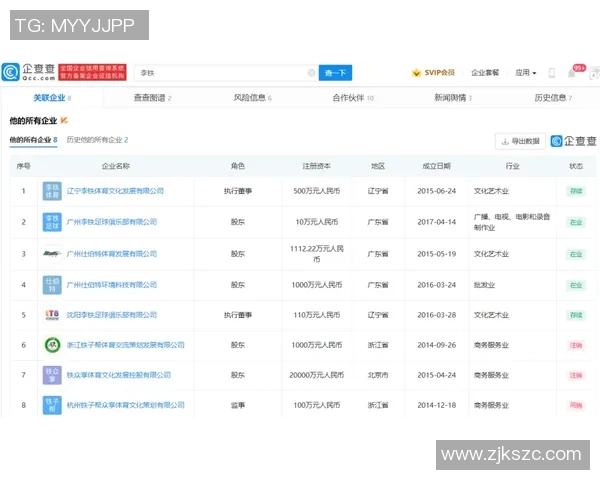Select the 北京市 region cell
The image size is (600, 480).
[x=378, y=375]
